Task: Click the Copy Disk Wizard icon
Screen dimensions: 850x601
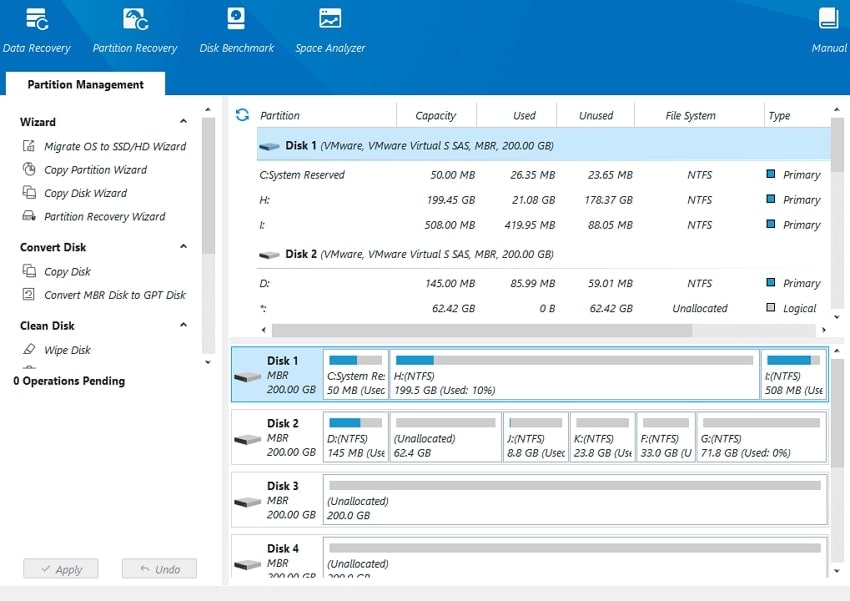Action: 29,192
